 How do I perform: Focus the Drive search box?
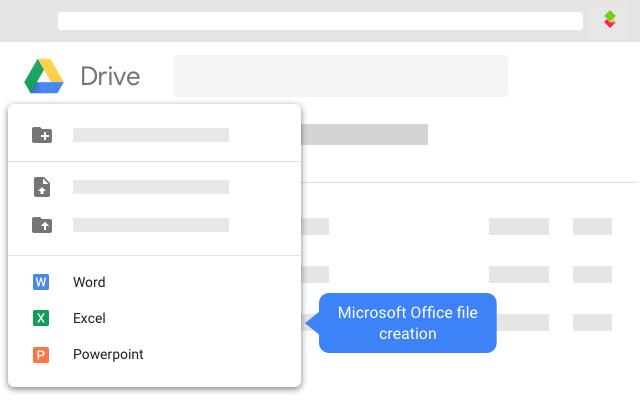340,76
